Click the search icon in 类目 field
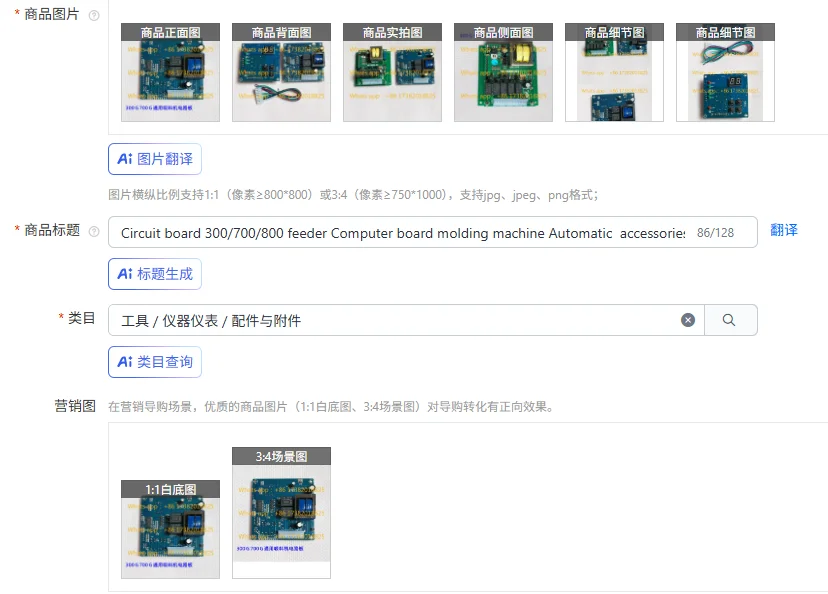Screen dimensions: 828x594 [x=729, y=320]
